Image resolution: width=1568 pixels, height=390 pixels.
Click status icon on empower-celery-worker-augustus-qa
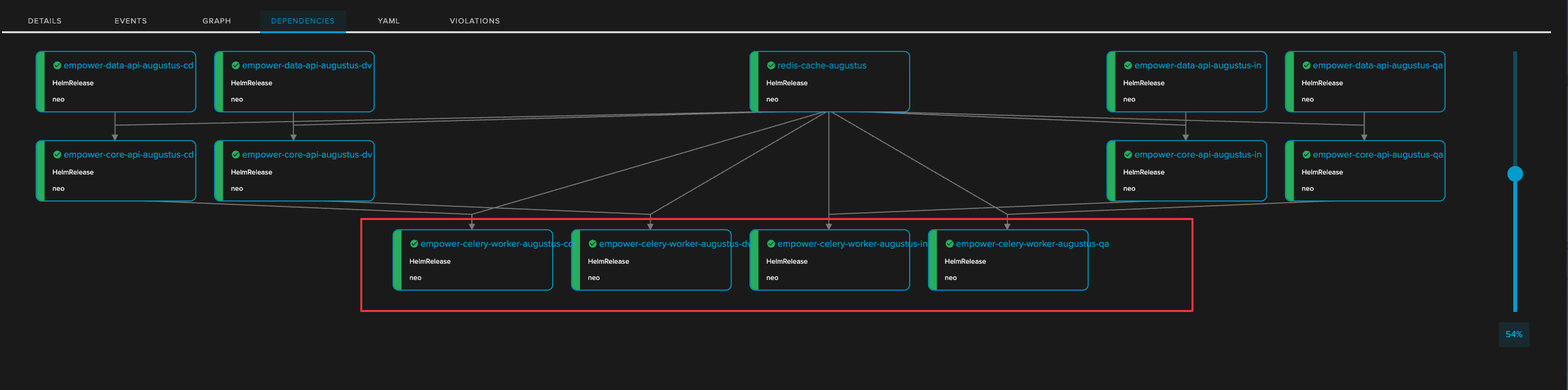(950, 244)
